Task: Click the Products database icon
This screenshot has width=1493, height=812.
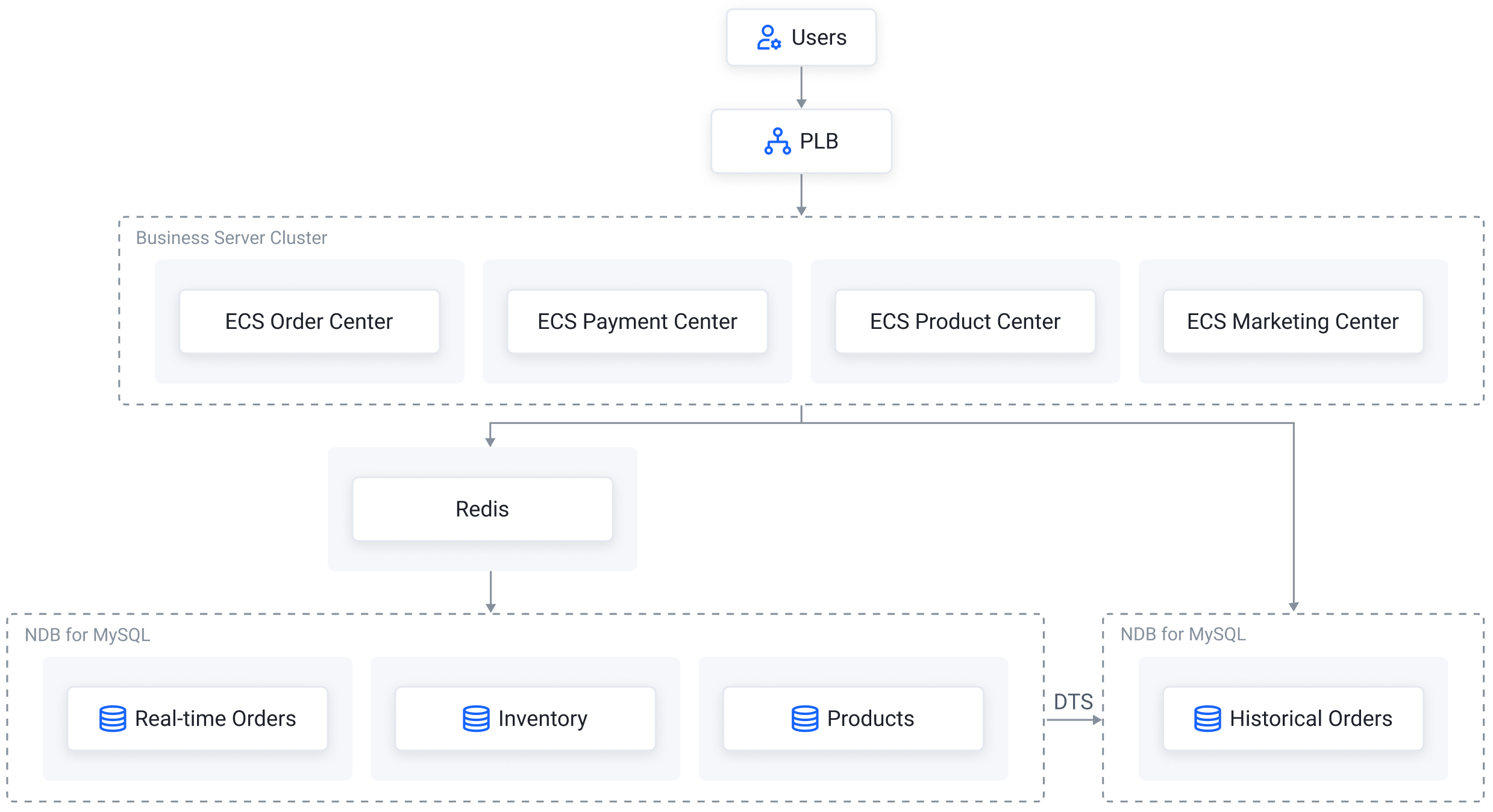Action: [804, 719]
